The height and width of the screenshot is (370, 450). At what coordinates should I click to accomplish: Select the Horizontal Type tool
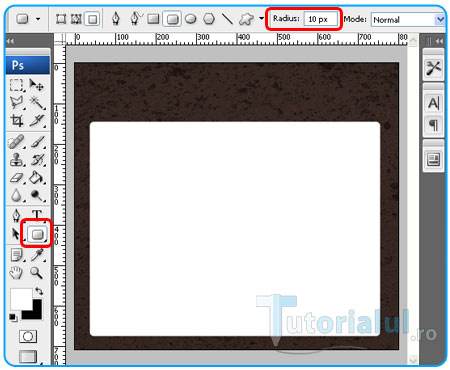point(37,215)
